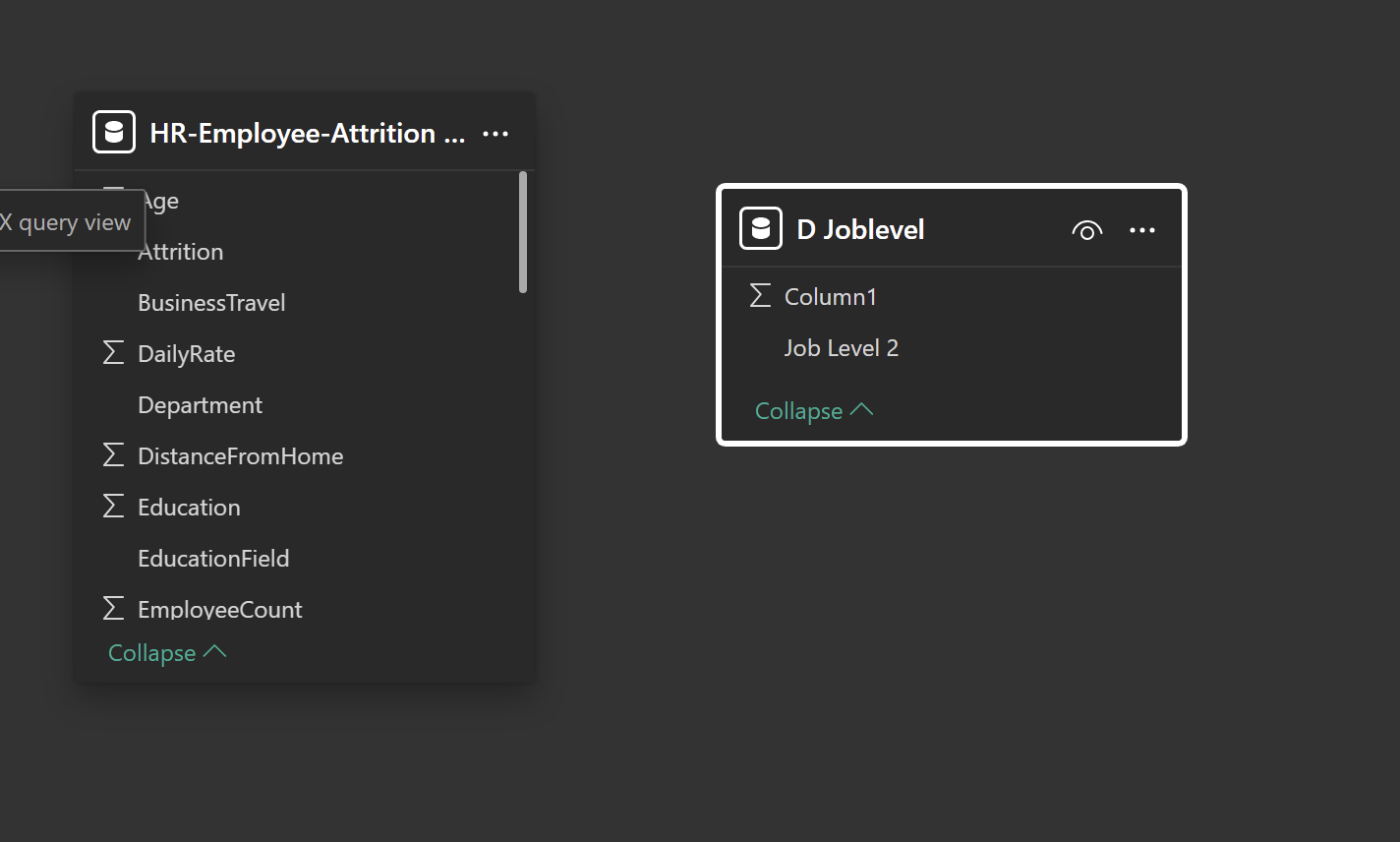
Task: Select the Department field
Action: [200, 405]
